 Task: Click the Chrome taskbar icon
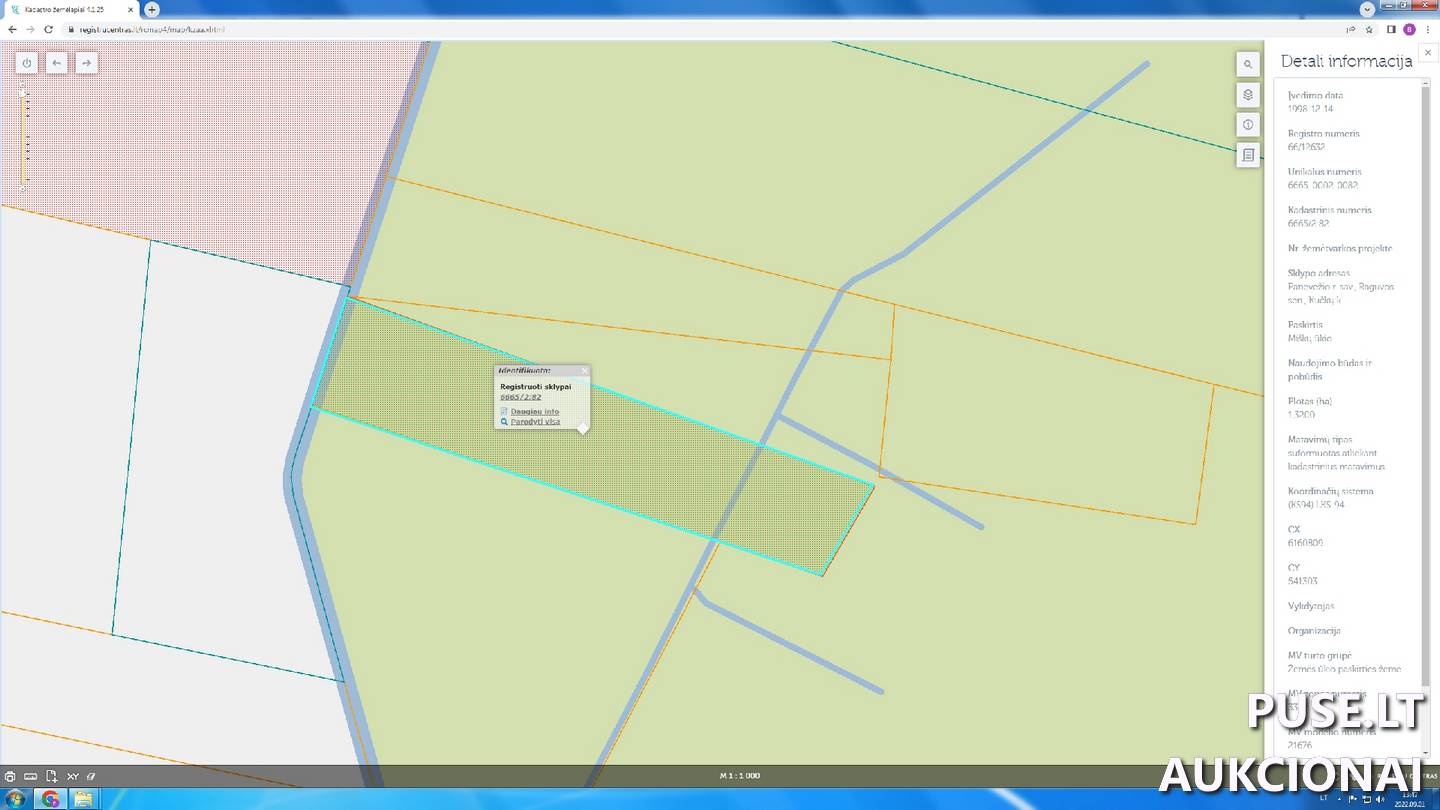(x=50, y=799)
